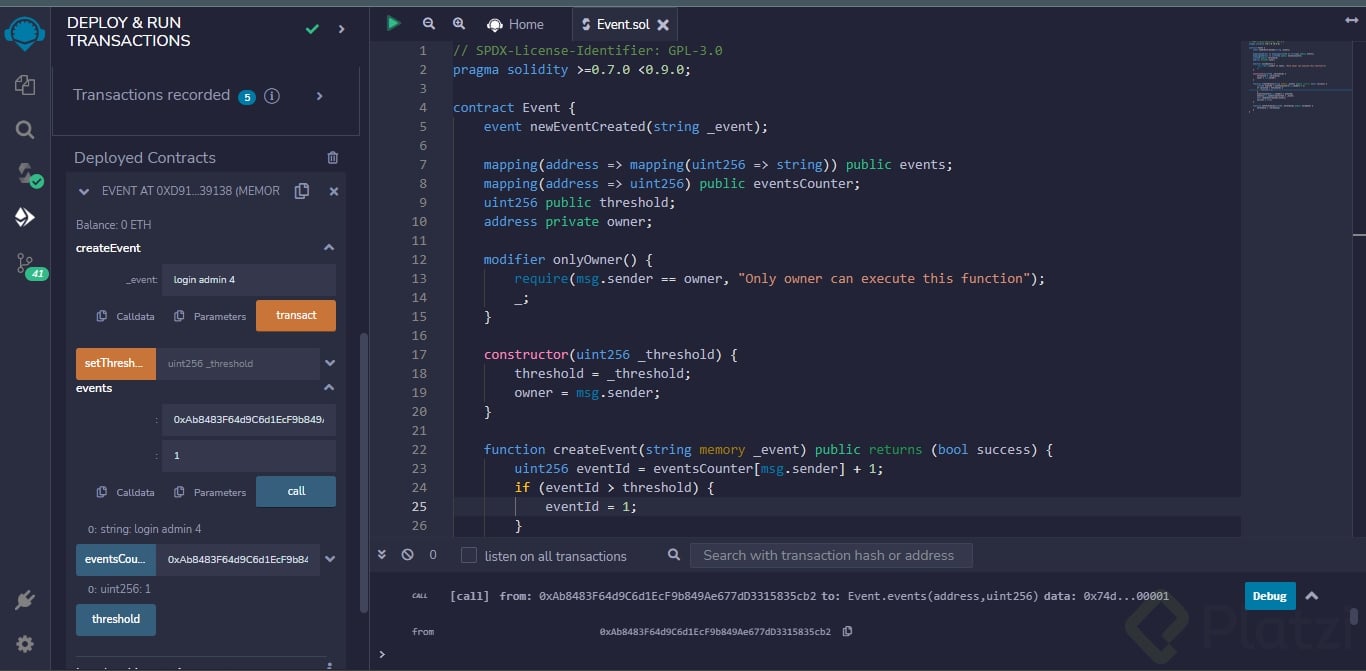
Task: Expand the Transactions recorded section
Action: 320,96
